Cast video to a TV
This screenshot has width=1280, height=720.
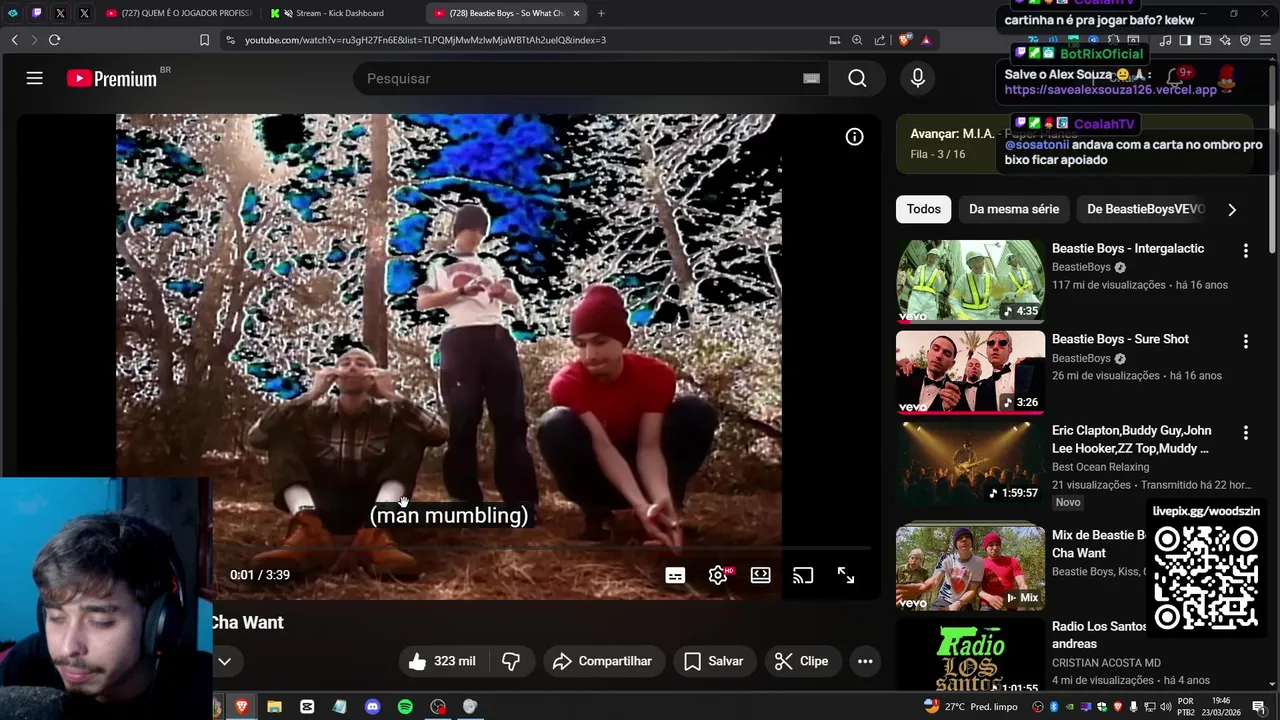(x=803, y=575)
